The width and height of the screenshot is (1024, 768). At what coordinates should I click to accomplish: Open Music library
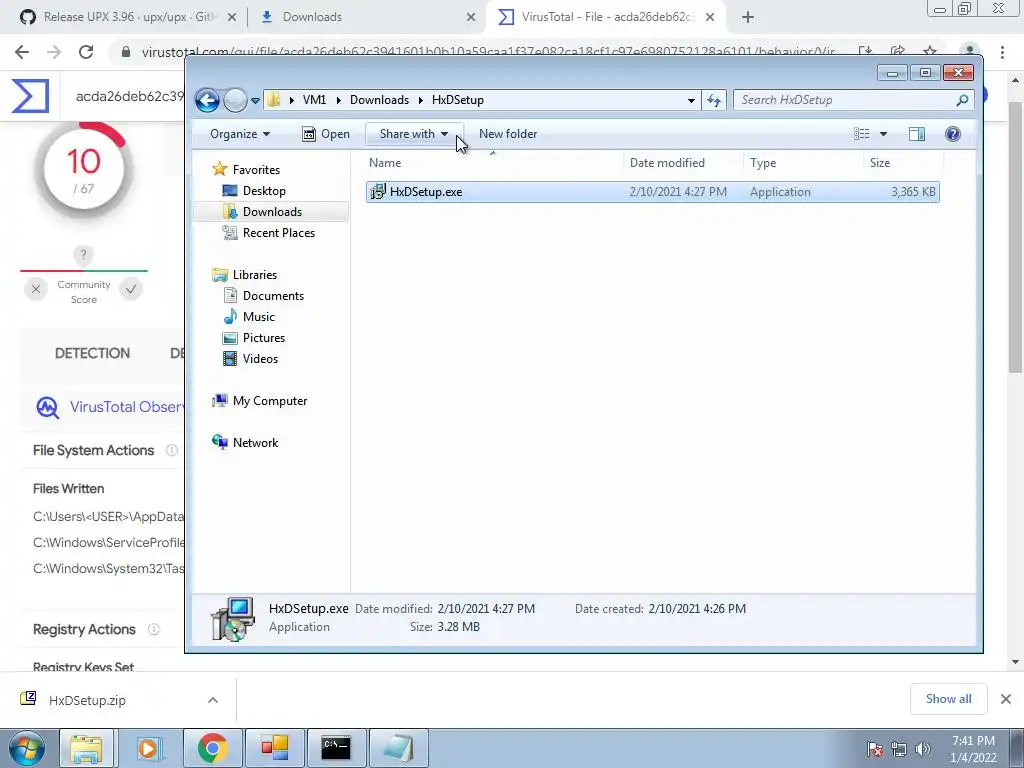[x=249, y=317]
